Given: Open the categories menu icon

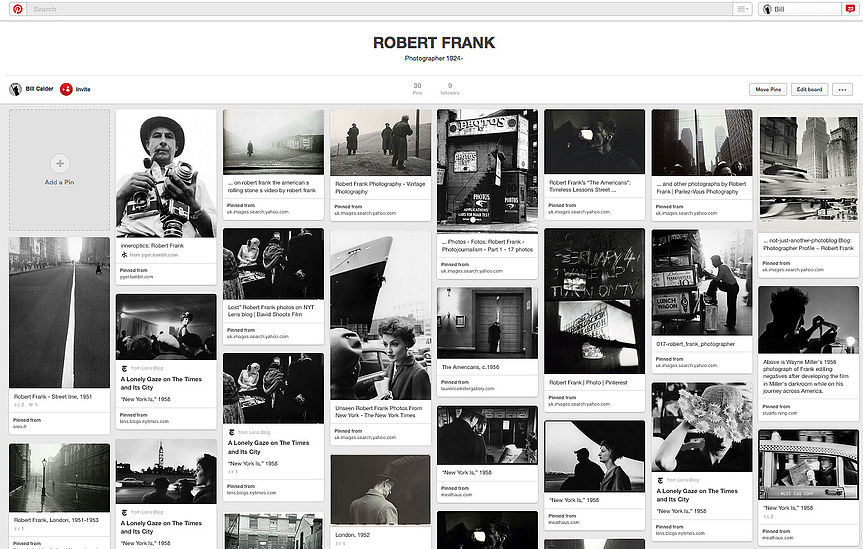Looking at the screenshot, I should click(x=741, y=9).
